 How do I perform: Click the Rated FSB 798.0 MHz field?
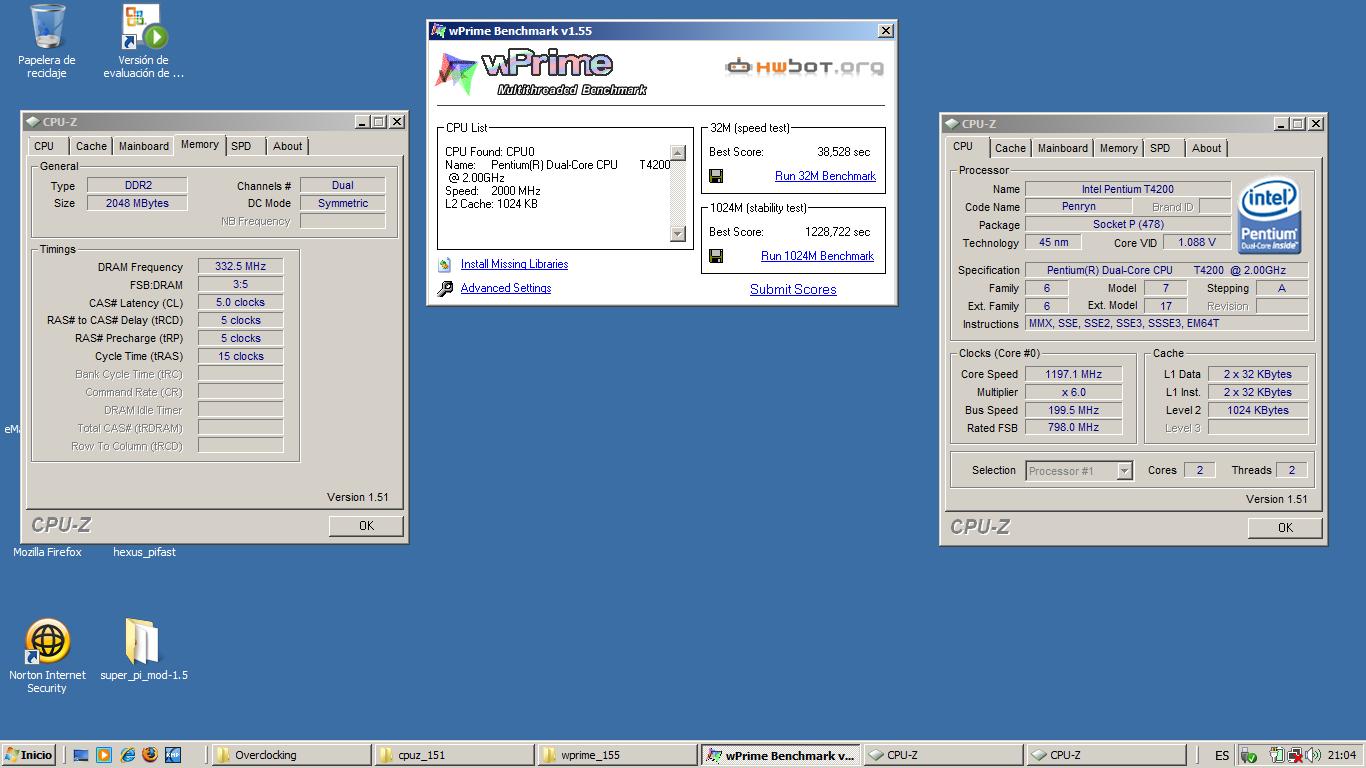1073,428
